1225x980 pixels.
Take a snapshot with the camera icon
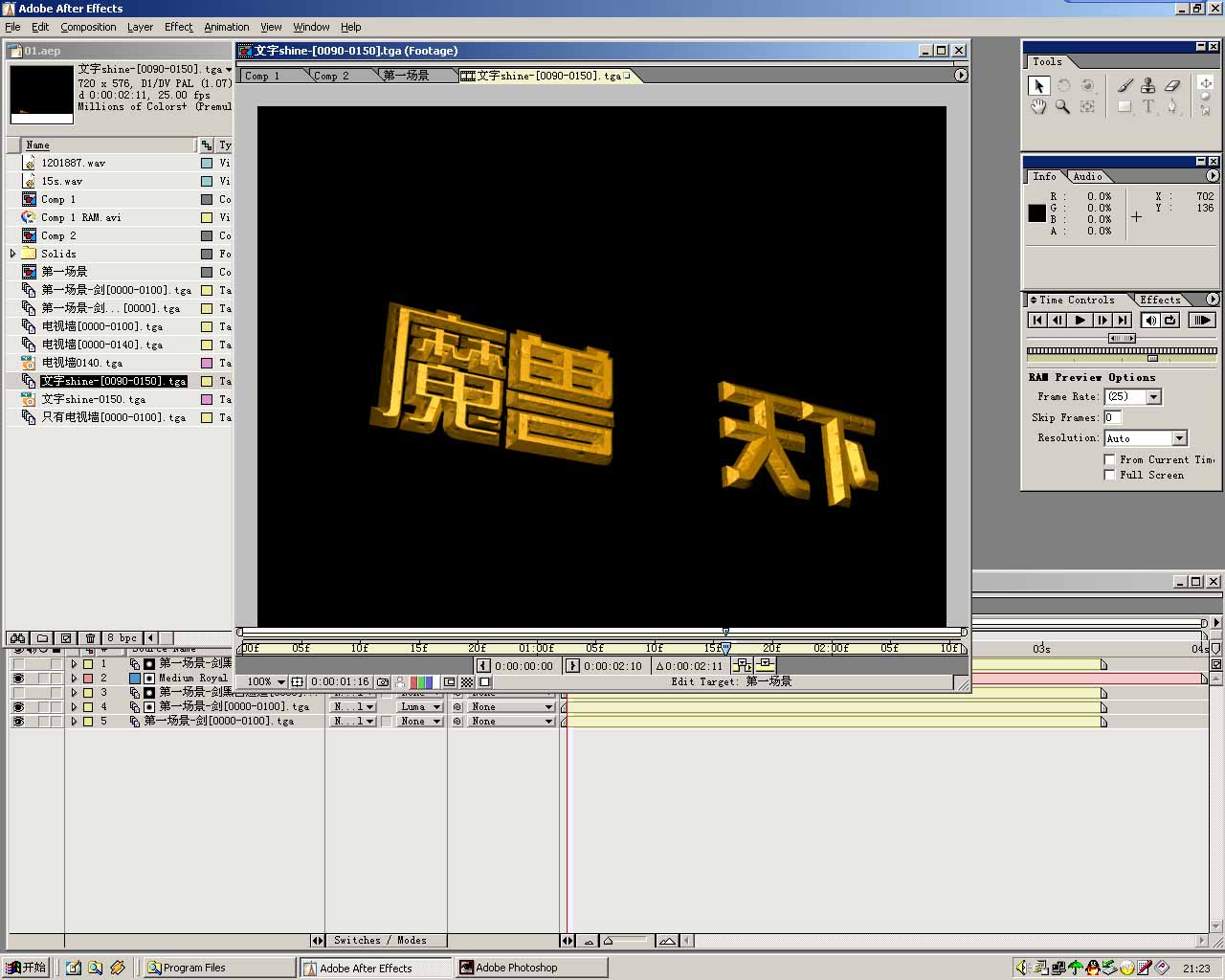click(383, 682)
